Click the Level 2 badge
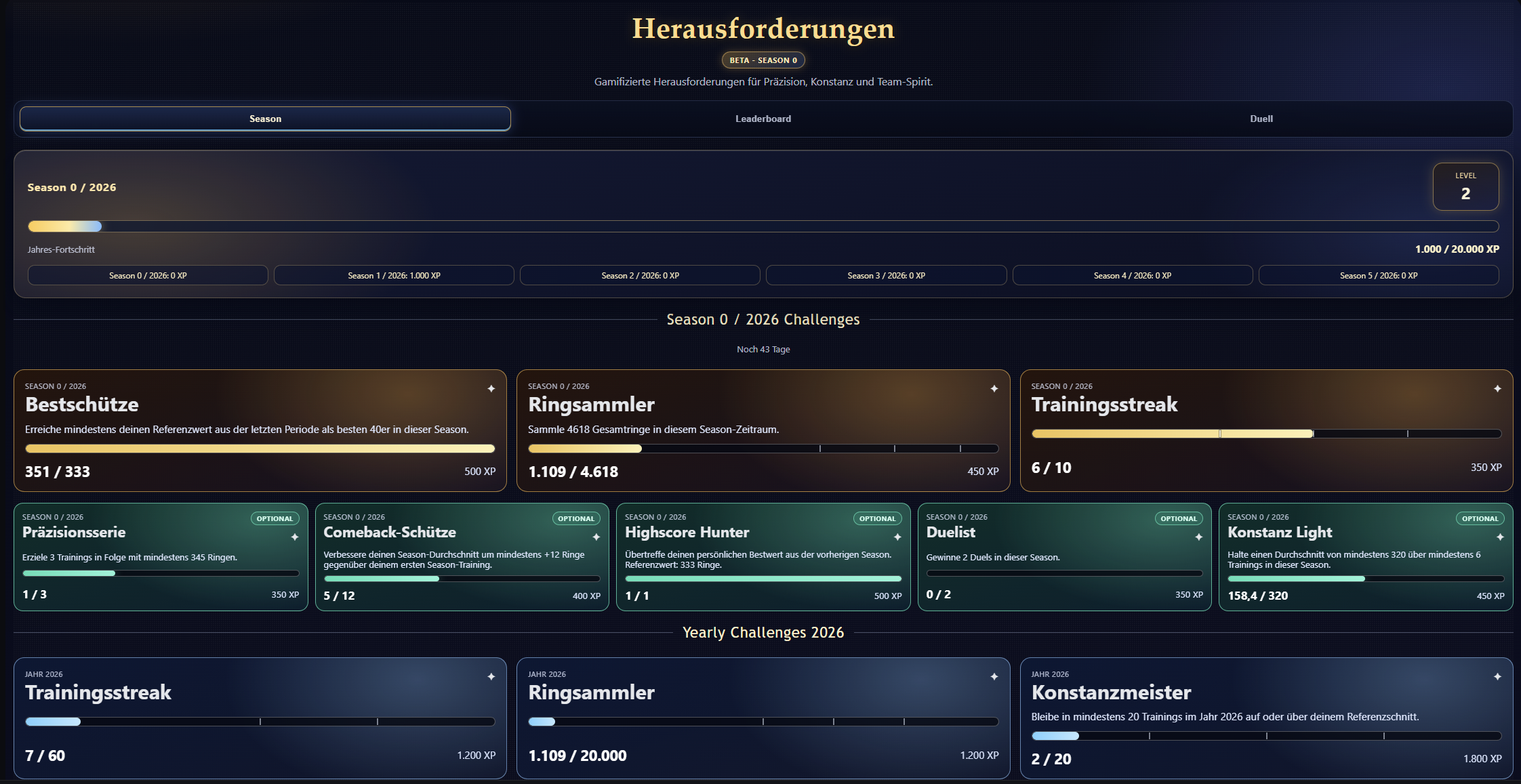 point(1465,186)
